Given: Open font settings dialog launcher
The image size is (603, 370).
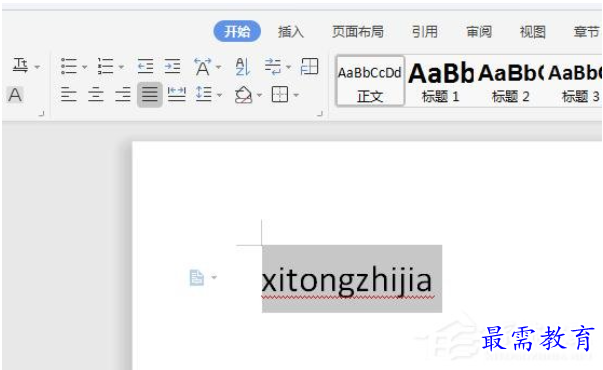Looking at the screenshot, I should (x=42, y=113).
